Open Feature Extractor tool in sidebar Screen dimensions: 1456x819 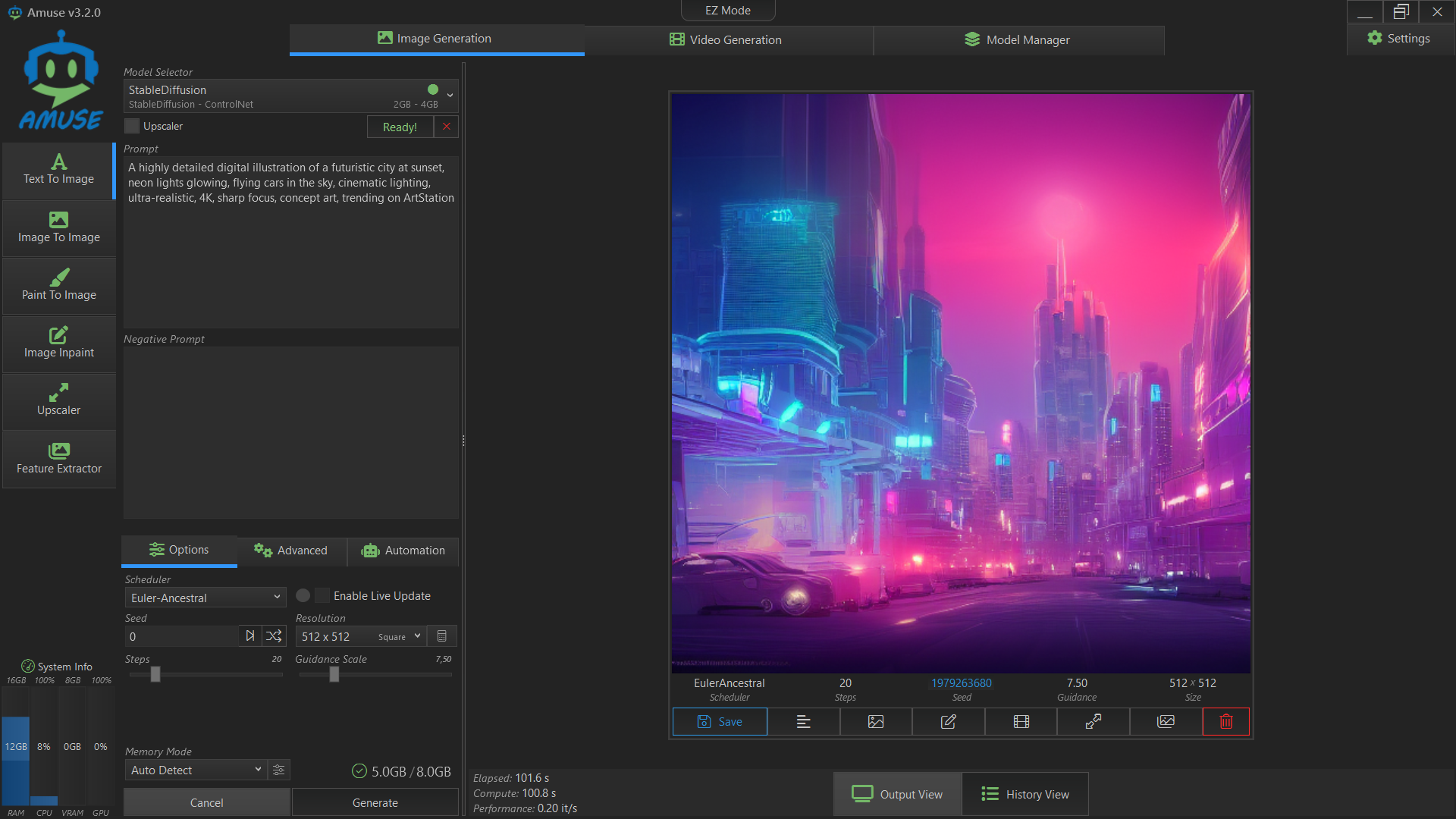59,459
